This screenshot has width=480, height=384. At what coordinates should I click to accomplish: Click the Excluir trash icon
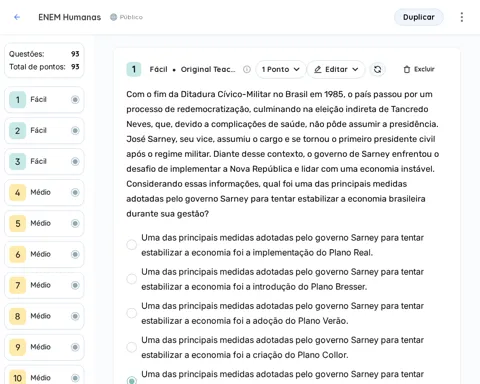coord(407,69)
